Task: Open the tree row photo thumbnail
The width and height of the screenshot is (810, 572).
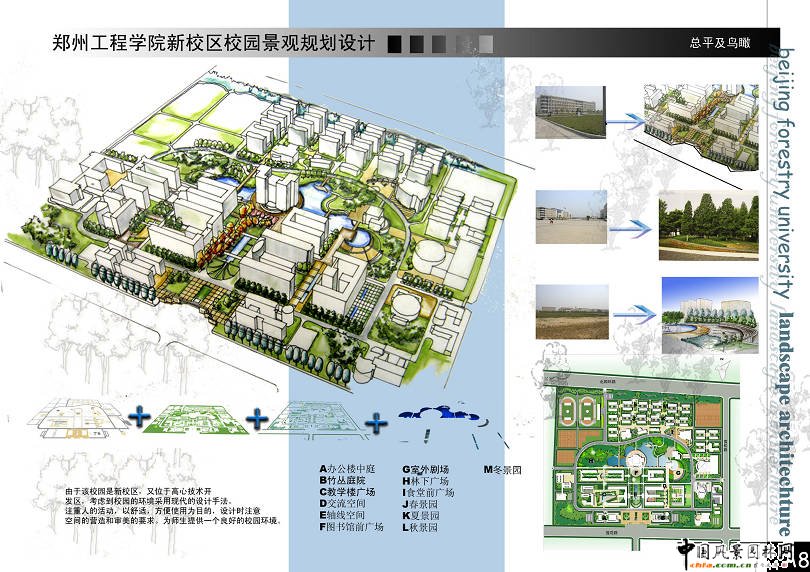Action: [x=703, y=217]
